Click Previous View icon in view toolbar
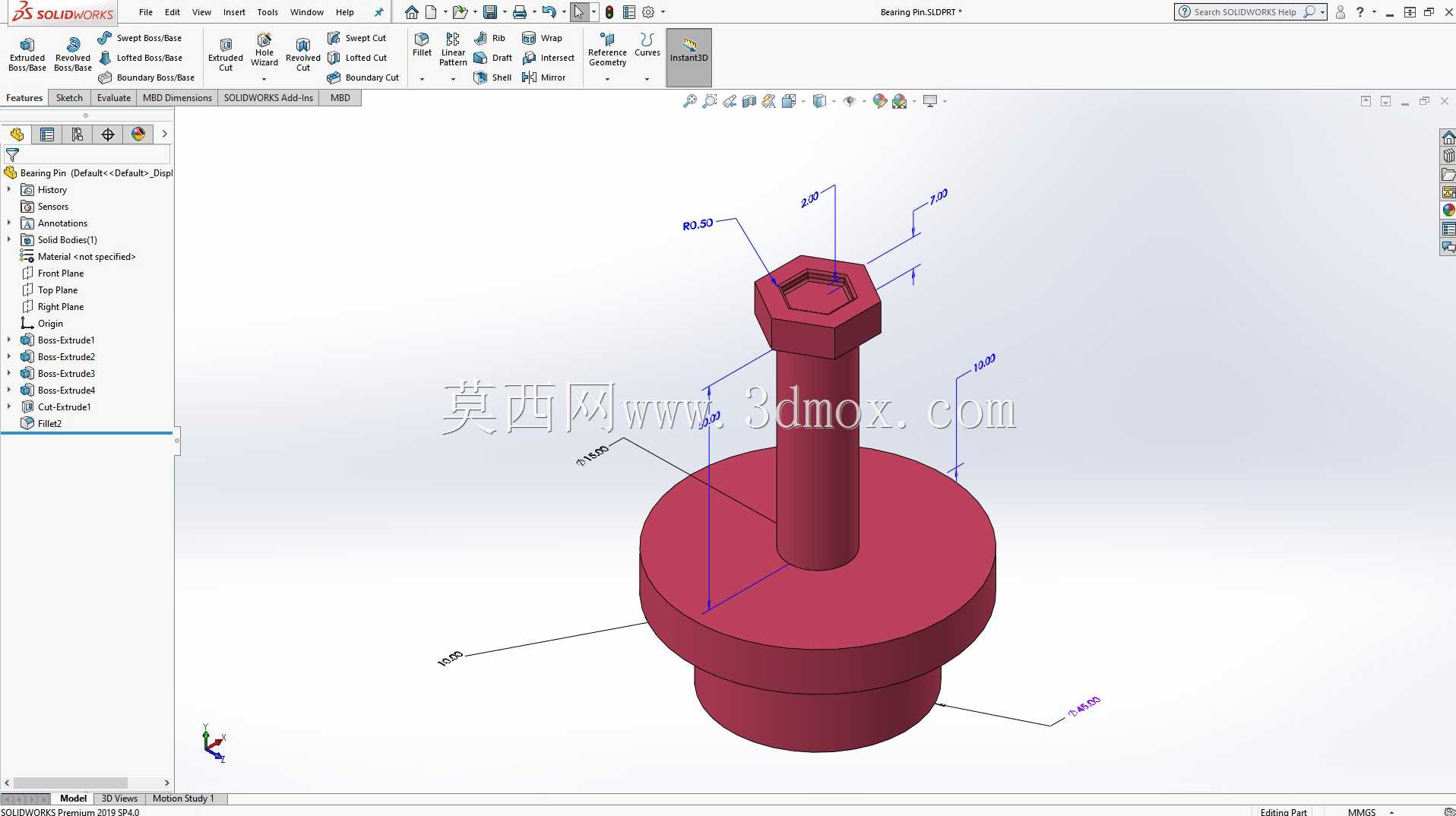The height and width of the screenshot is (816, 1456). tap(730, 101)
